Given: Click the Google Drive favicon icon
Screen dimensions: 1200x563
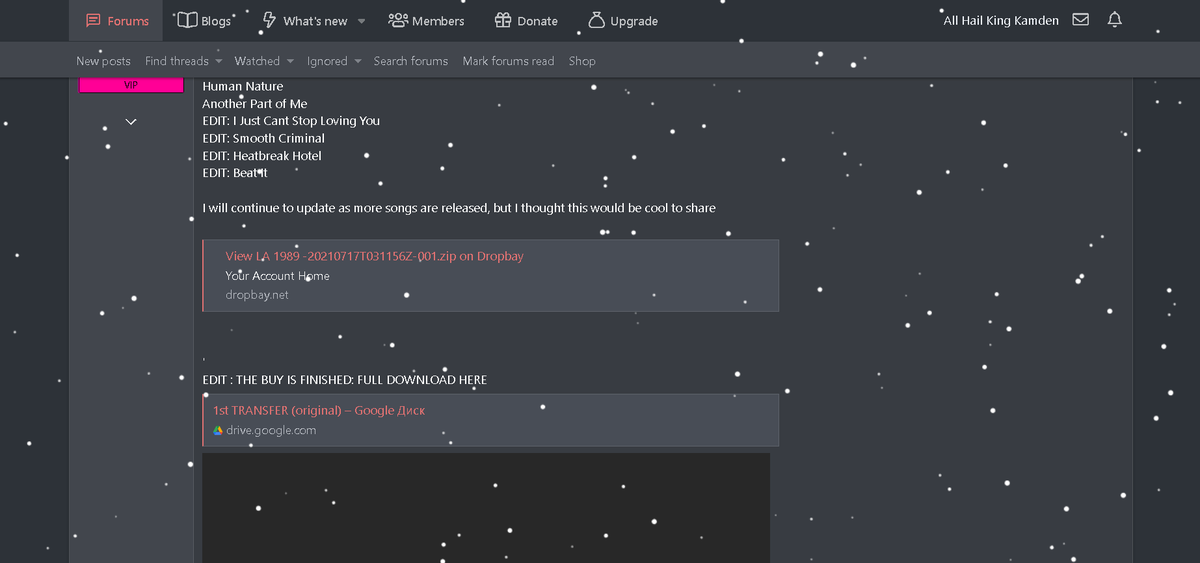Looking at the screenshot, I should (218, 430).
